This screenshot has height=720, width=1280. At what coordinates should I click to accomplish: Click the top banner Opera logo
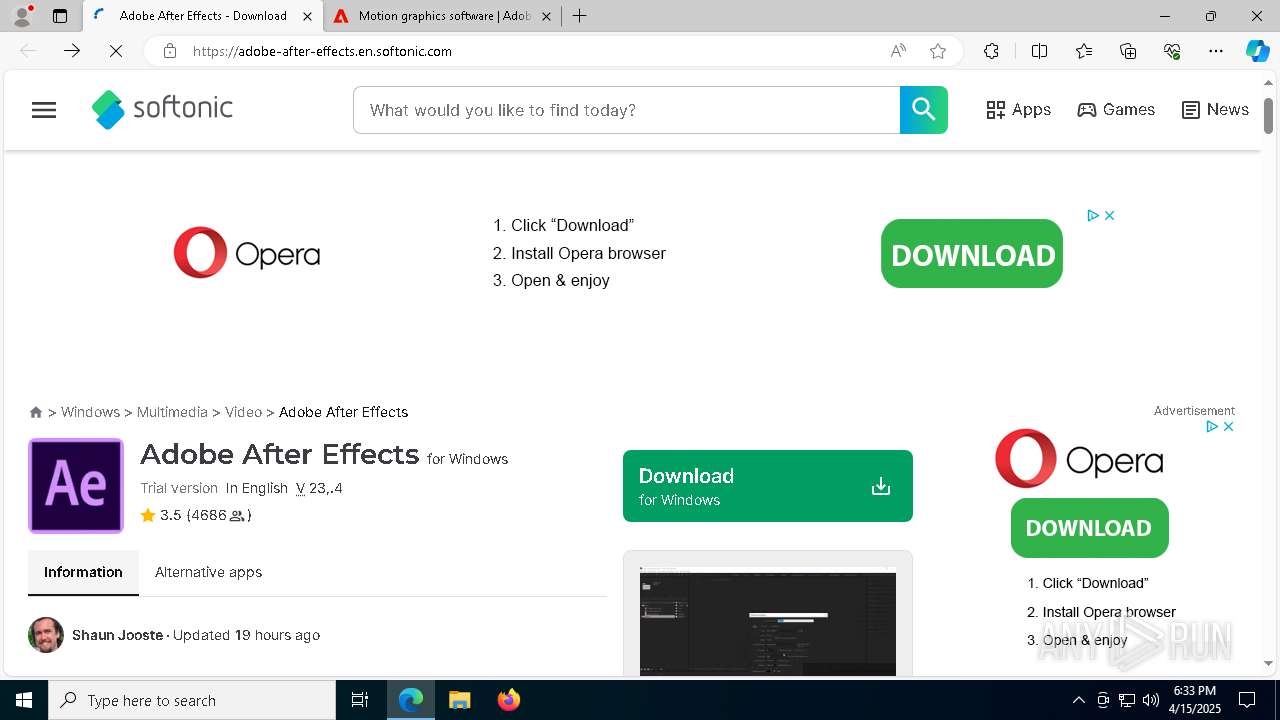point(247,253)
